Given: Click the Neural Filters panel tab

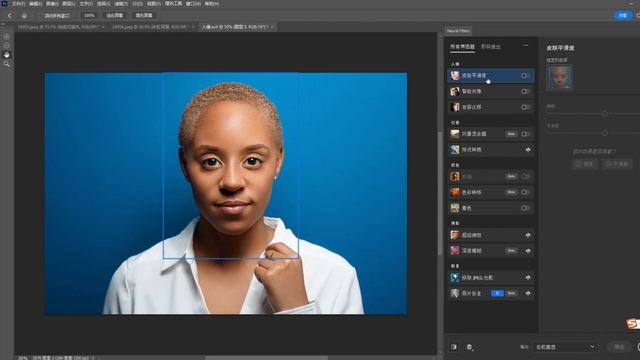Looking at the screenshot, I should coord(458,31).
